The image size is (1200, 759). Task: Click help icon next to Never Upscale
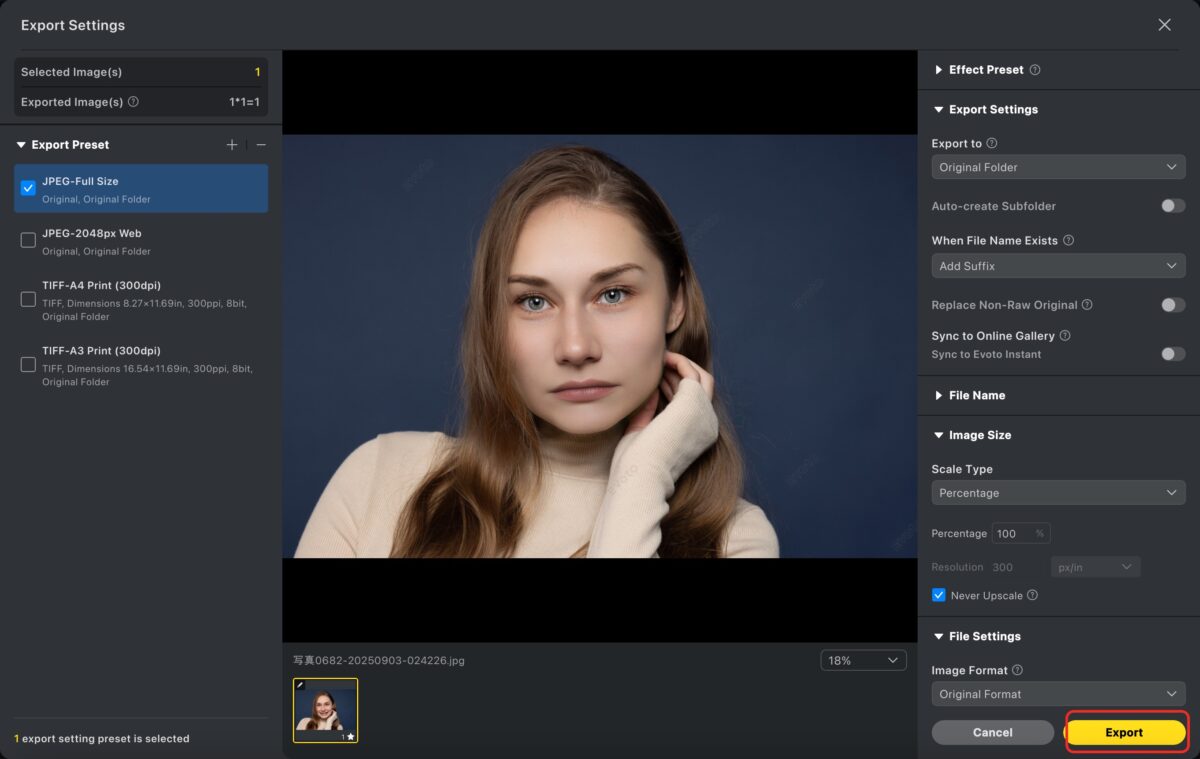tap(1032, 595)
